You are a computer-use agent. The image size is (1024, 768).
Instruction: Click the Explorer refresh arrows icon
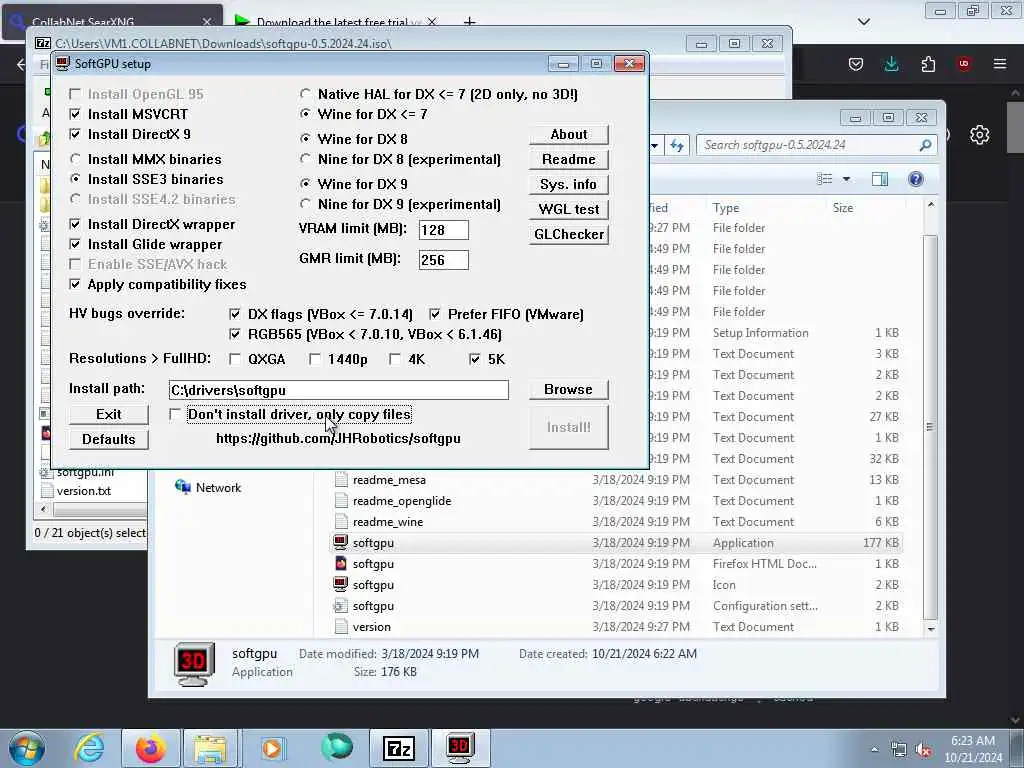click(677, 145)
